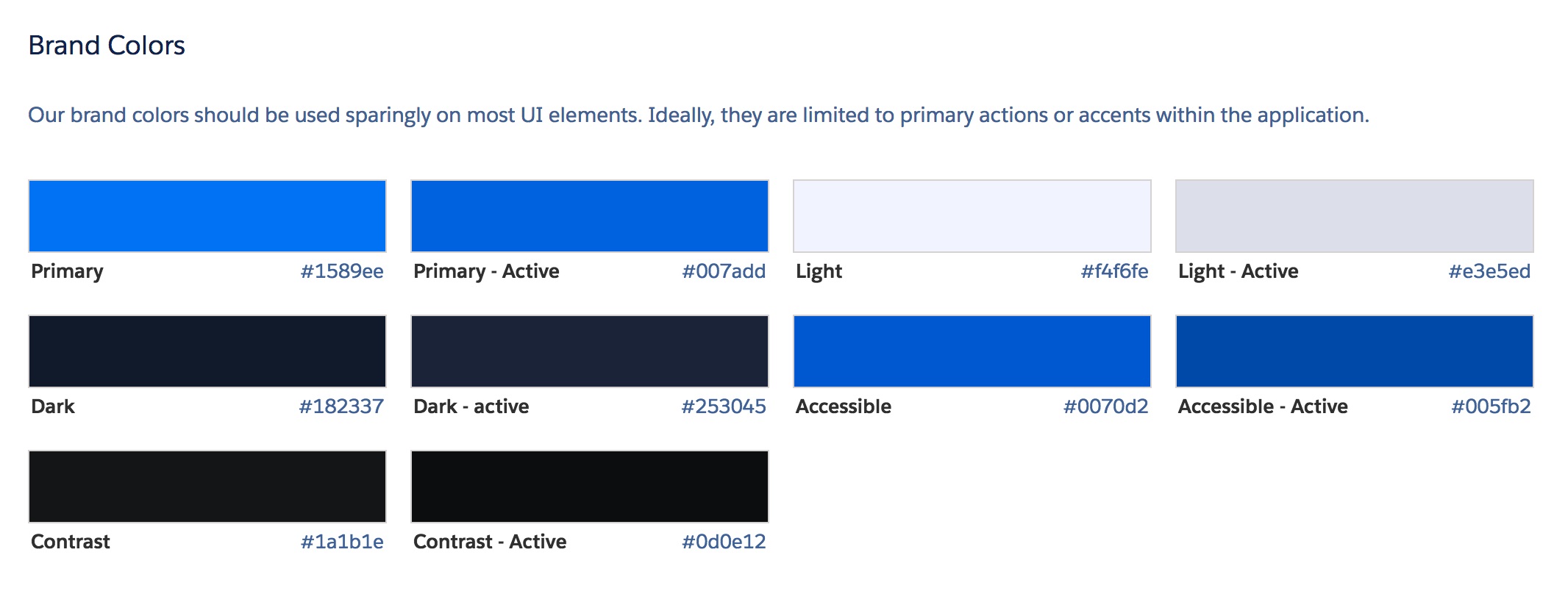Click the Contrast color swatch
Viewport: 1568px width, 591px height.
(207, 487)
